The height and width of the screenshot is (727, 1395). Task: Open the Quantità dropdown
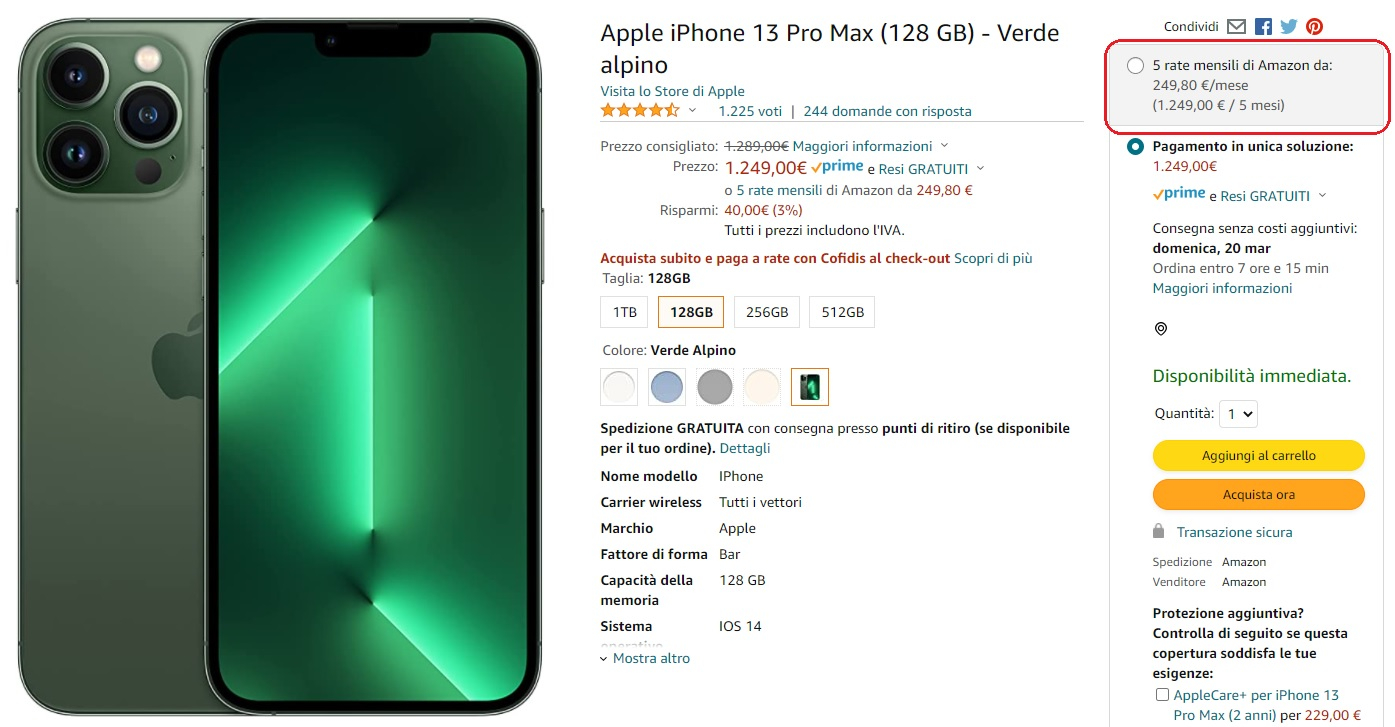[1238, 413]
